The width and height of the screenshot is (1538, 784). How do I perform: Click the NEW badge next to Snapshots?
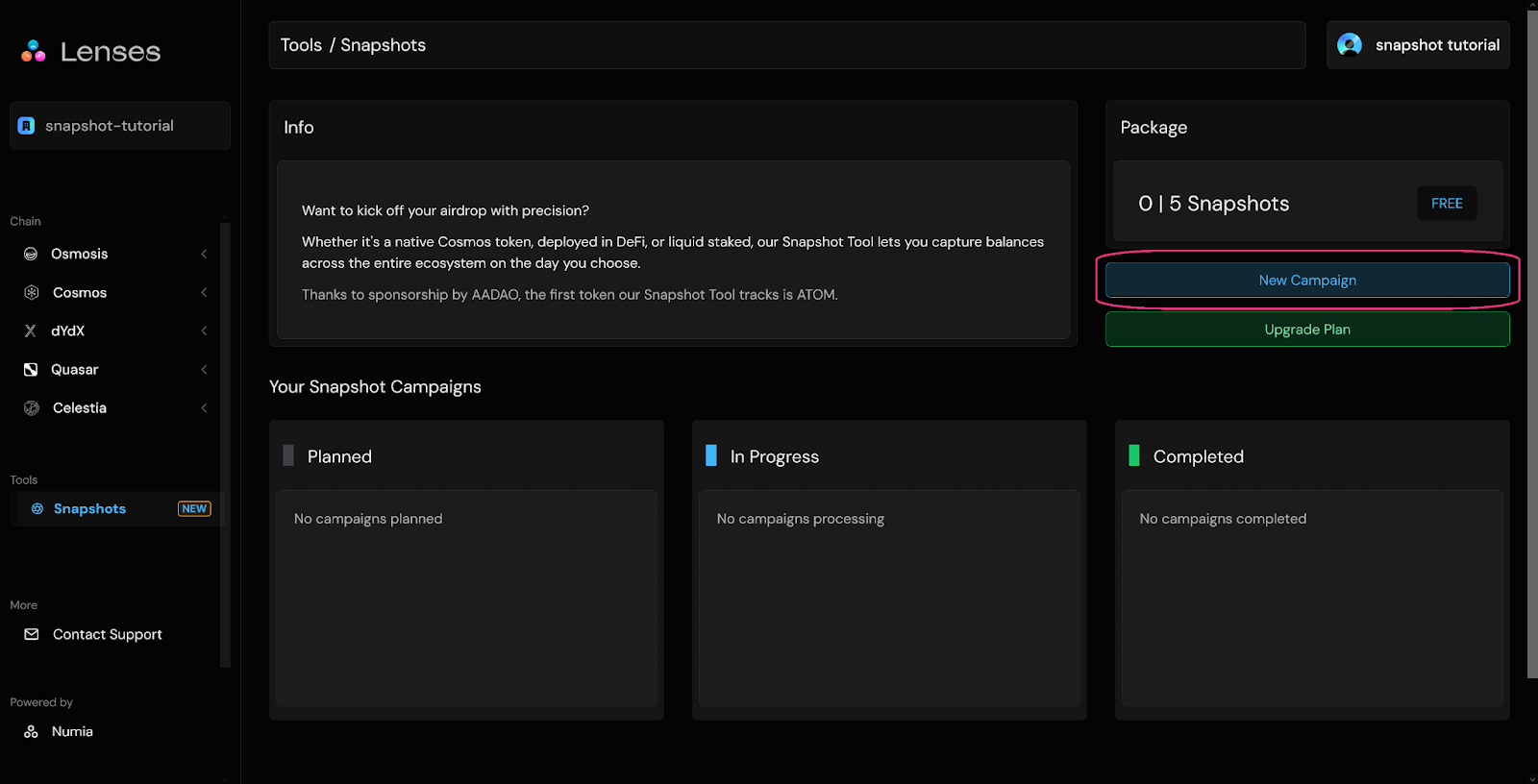(x=194, y=508)
